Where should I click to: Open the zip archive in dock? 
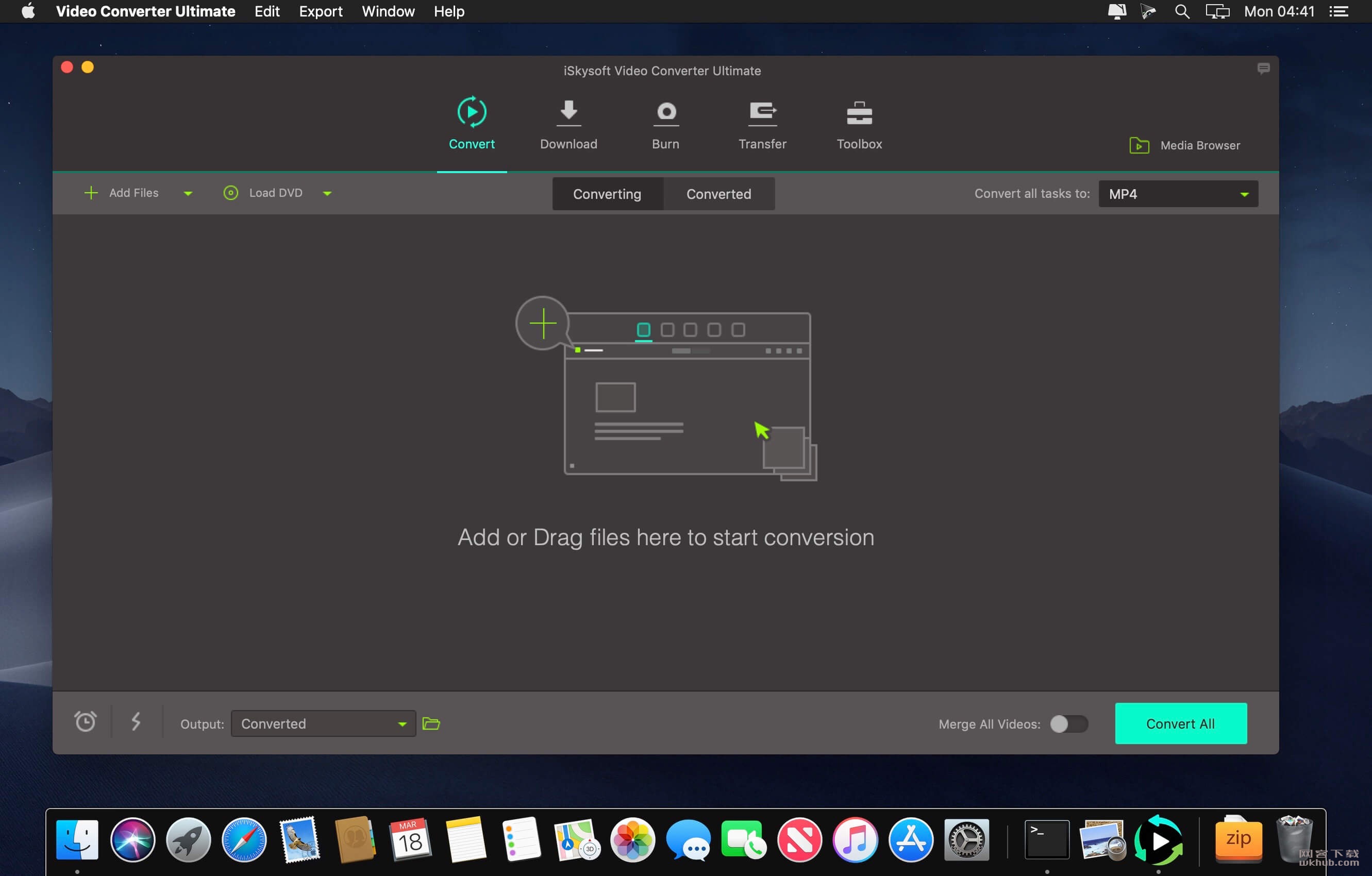click(x=1238, y=839)
